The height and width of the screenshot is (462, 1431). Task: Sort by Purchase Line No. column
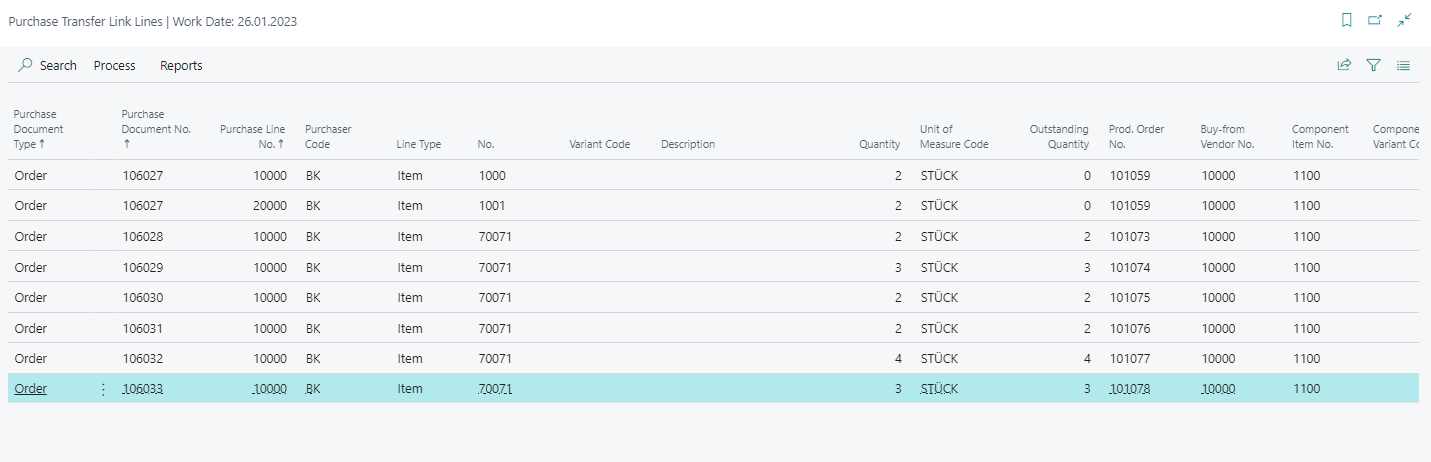(x=253, y=136)
